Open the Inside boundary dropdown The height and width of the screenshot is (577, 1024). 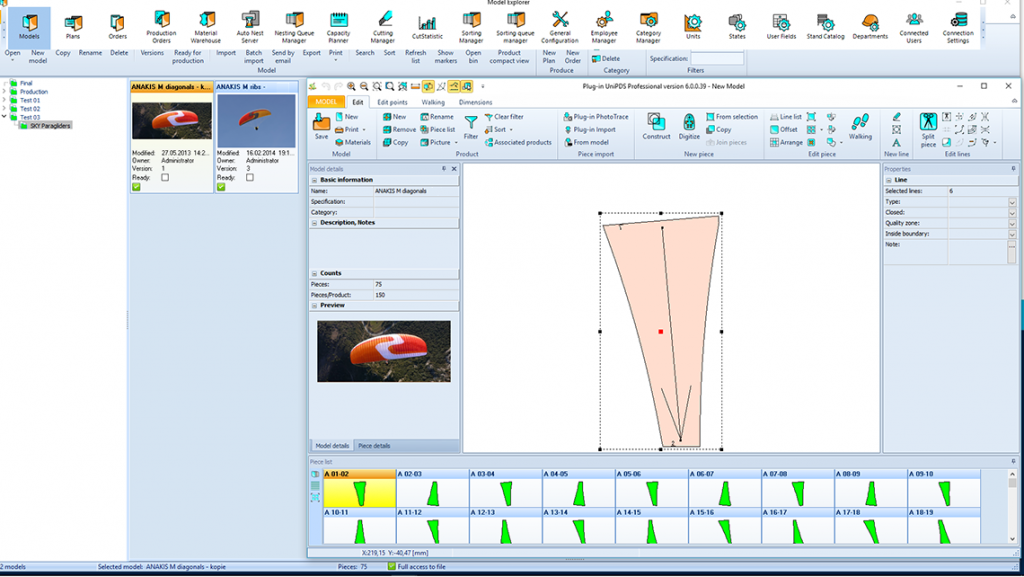click(x=1012, y=234)
